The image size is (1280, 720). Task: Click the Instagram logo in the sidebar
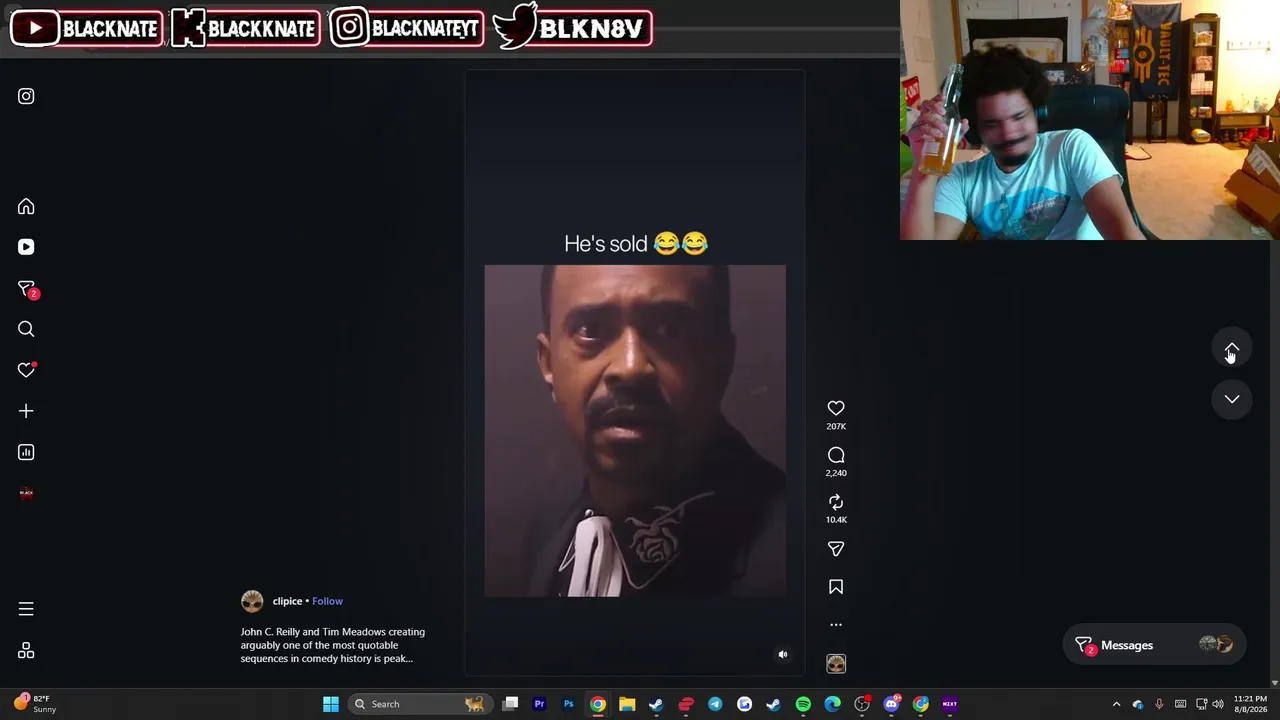coord(26,96)
